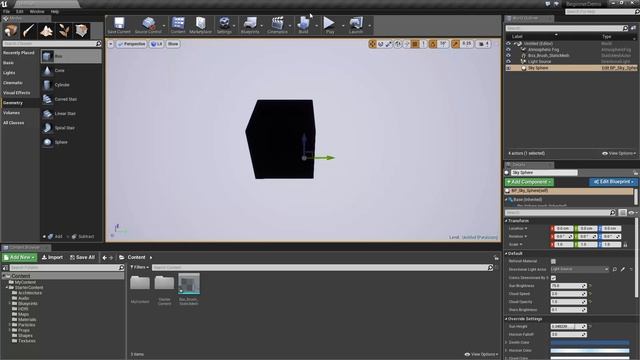Viewport: 640px width, 360px height.
Task: Open the File menu
Action: pyautogui.click(x=6, y=11)
